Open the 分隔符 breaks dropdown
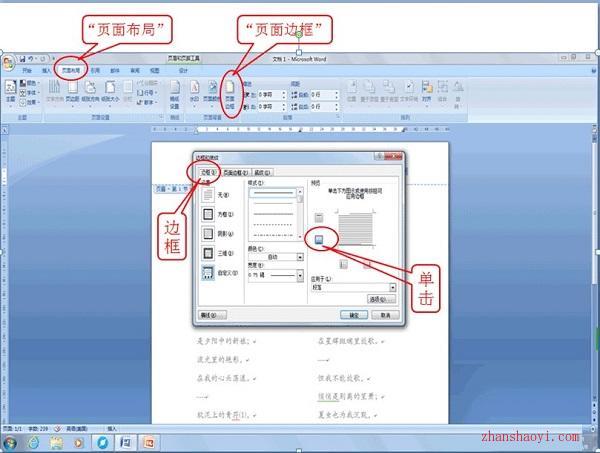 coord(147,83)
